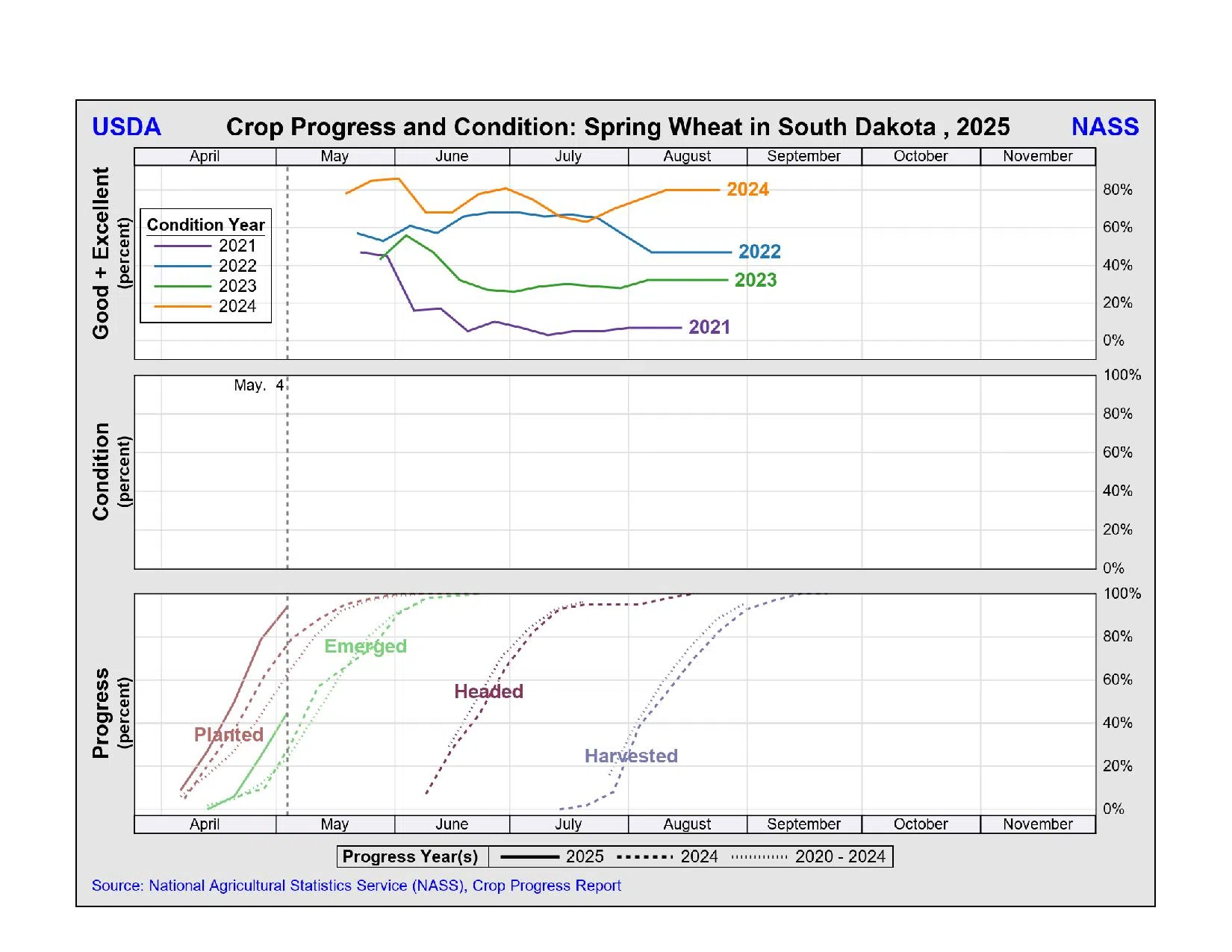Click solid 2025 line in Progress Year(s) legend
The width and height of the screenshot is (1232, 952).
coord(529,857)
